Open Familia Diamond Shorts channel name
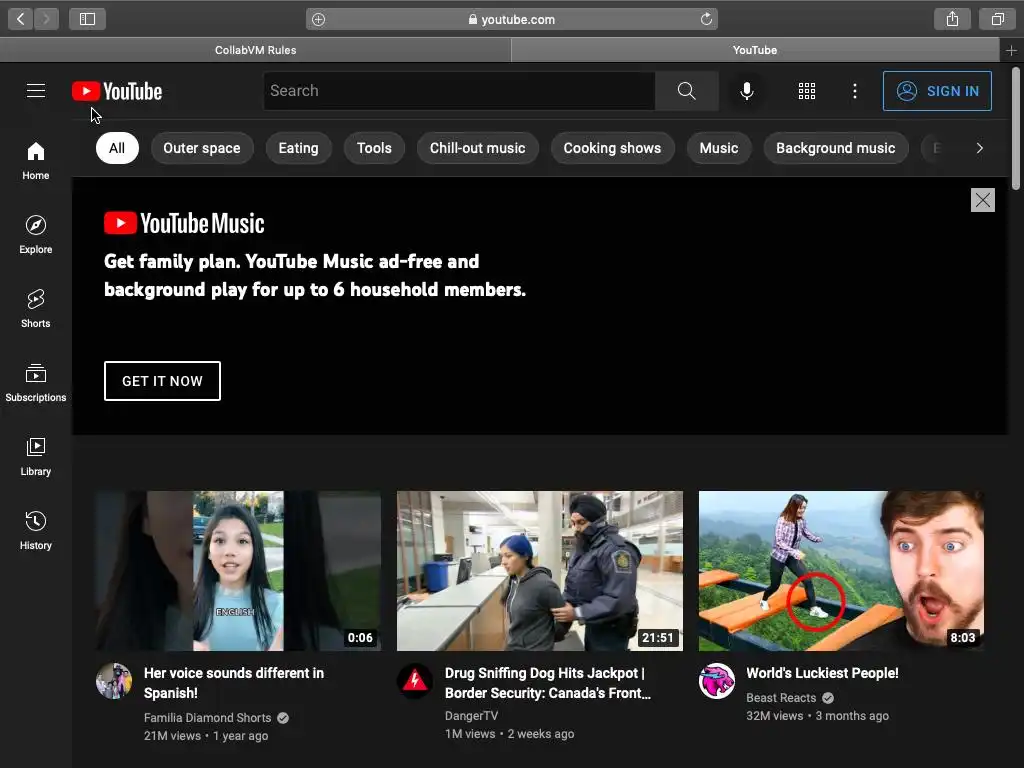The width and height of the screenshot is (1024, 768). [207, 717]
